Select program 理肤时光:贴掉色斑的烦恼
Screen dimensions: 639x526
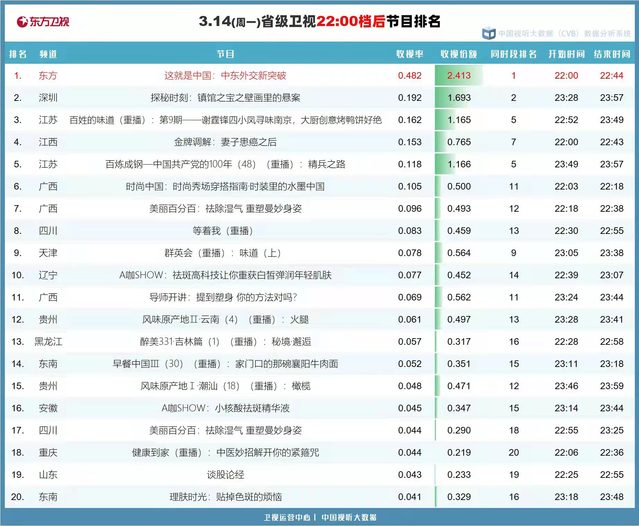coord(225,497)
